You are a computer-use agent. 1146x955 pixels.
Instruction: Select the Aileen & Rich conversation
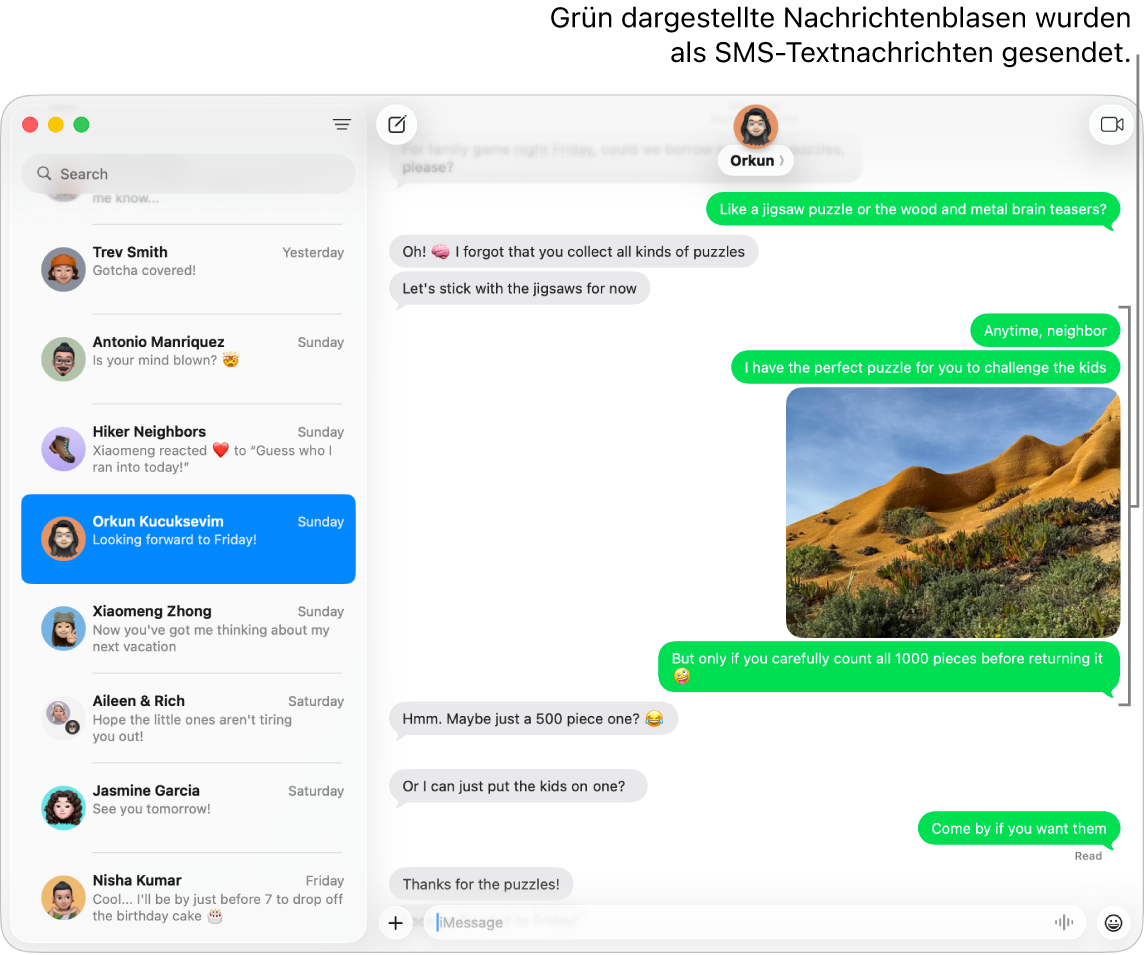pos(188,718)
